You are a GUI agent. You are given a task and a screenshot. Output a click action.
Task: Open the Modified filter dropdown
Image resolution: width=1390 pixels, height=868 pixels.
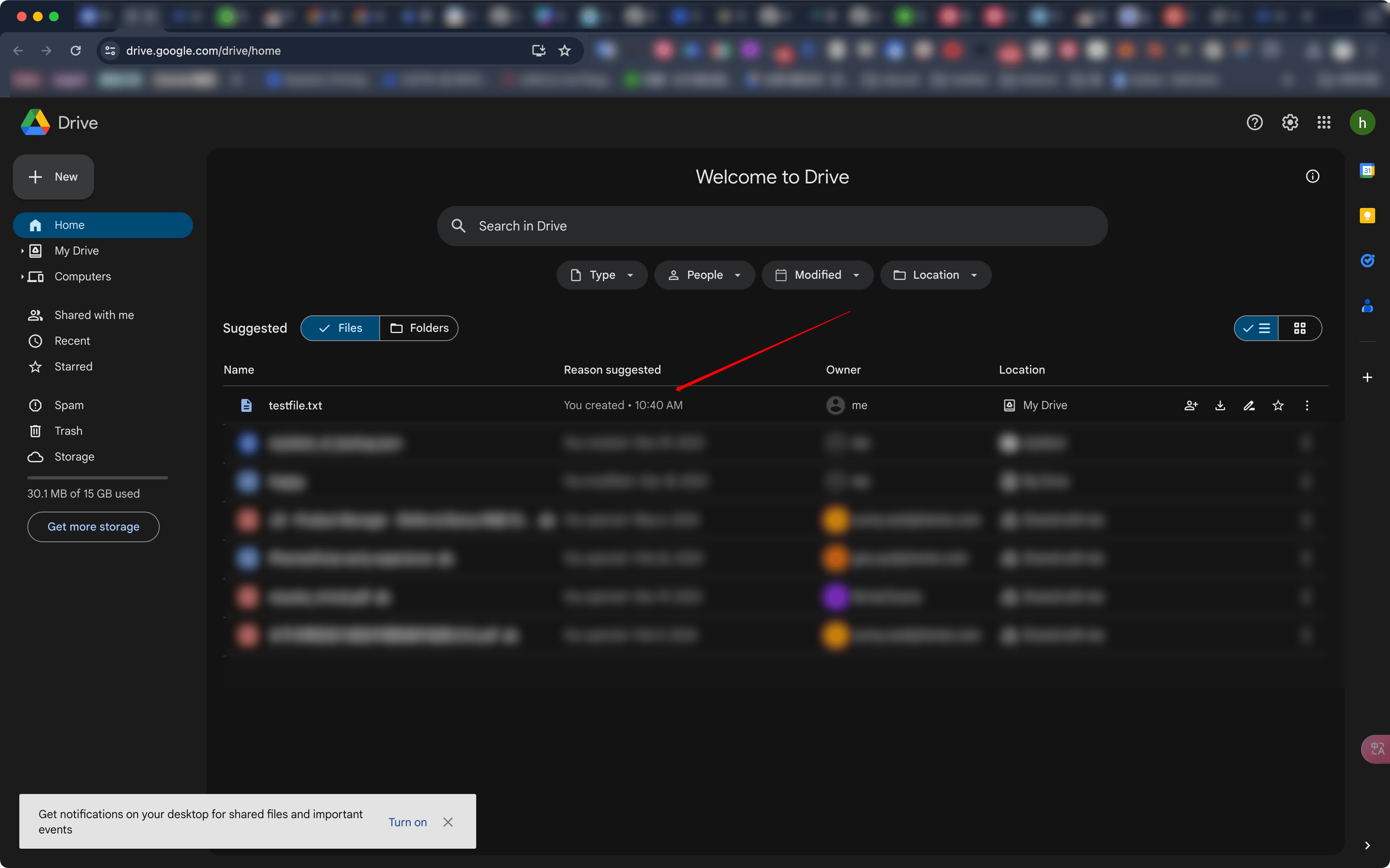tap(817, 275)
